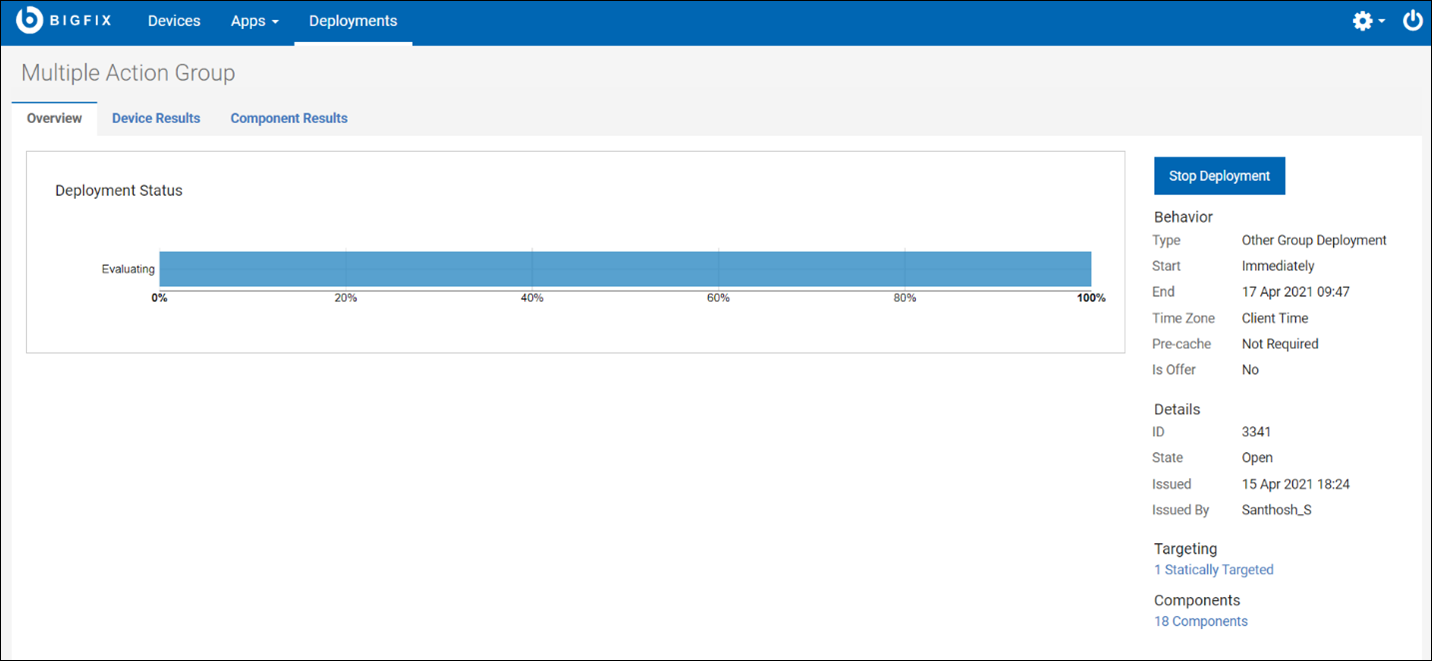The width and height of the screenshot is (1432, 661).
Task: Click the Multiple Action Group title
Action: click(128, 73)
